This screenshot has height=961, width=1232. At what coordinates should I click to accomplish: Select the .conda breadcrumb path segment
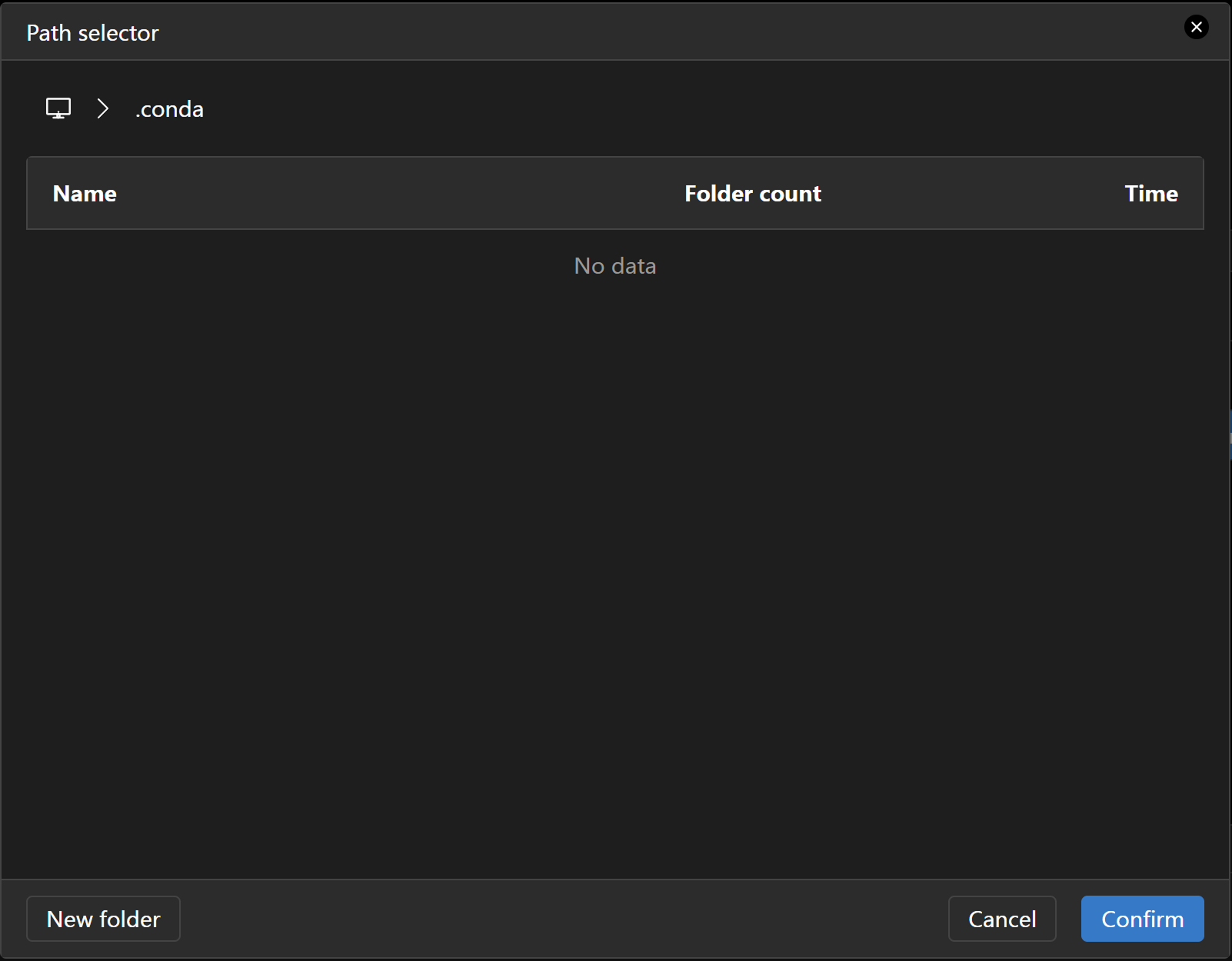click(169, 109)
